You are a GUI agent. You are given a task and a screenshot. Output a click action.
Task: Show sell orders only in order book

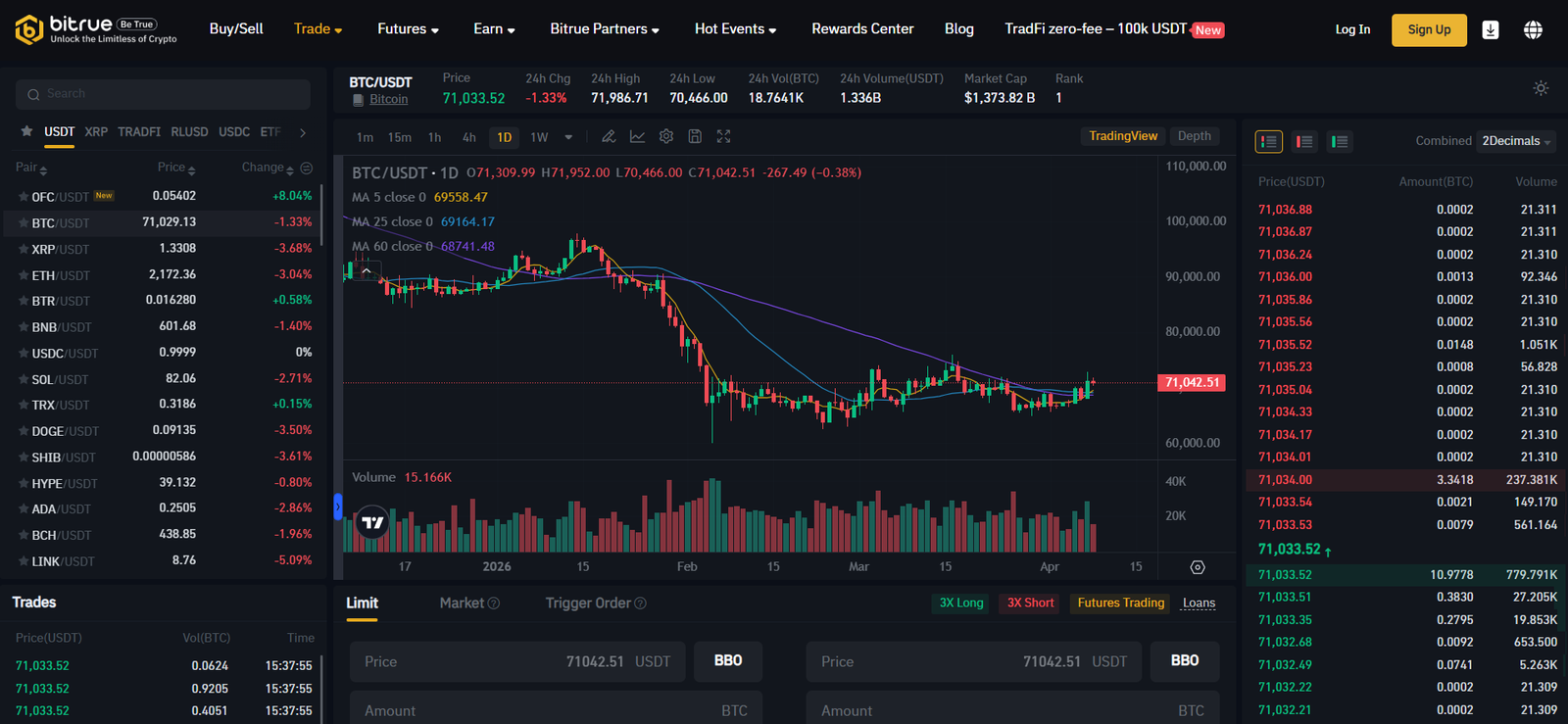click(1304, 141)
